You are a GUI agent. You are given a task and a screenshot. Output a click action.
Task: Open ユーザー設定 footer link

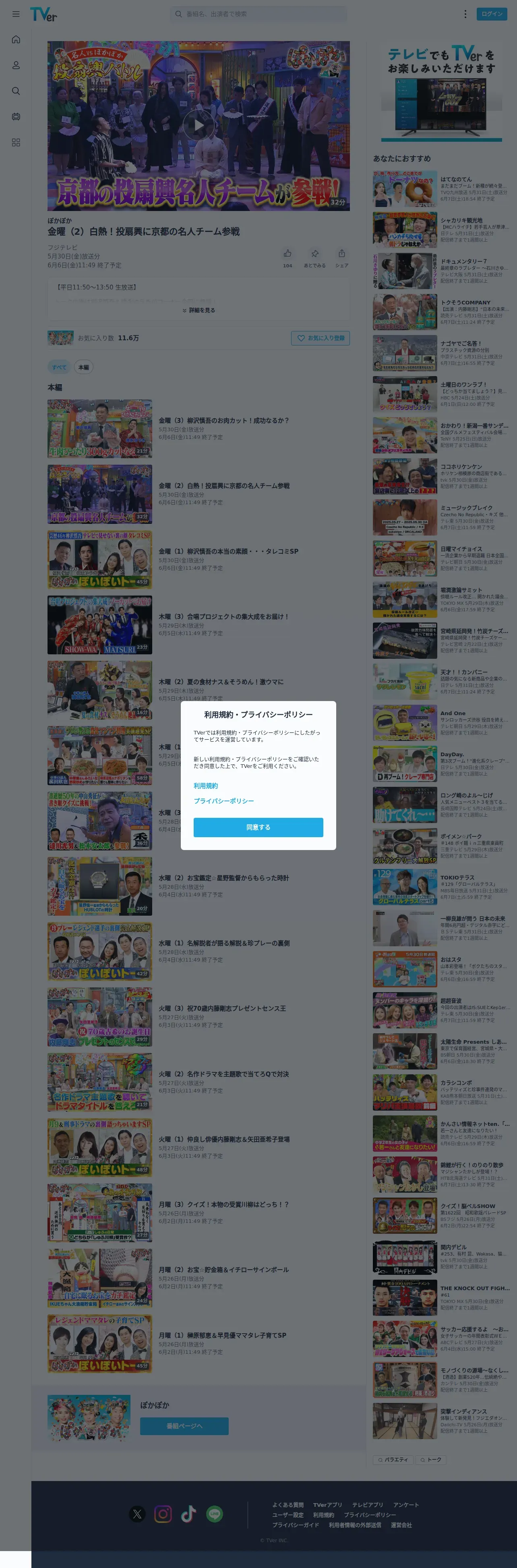[287, 1515]
